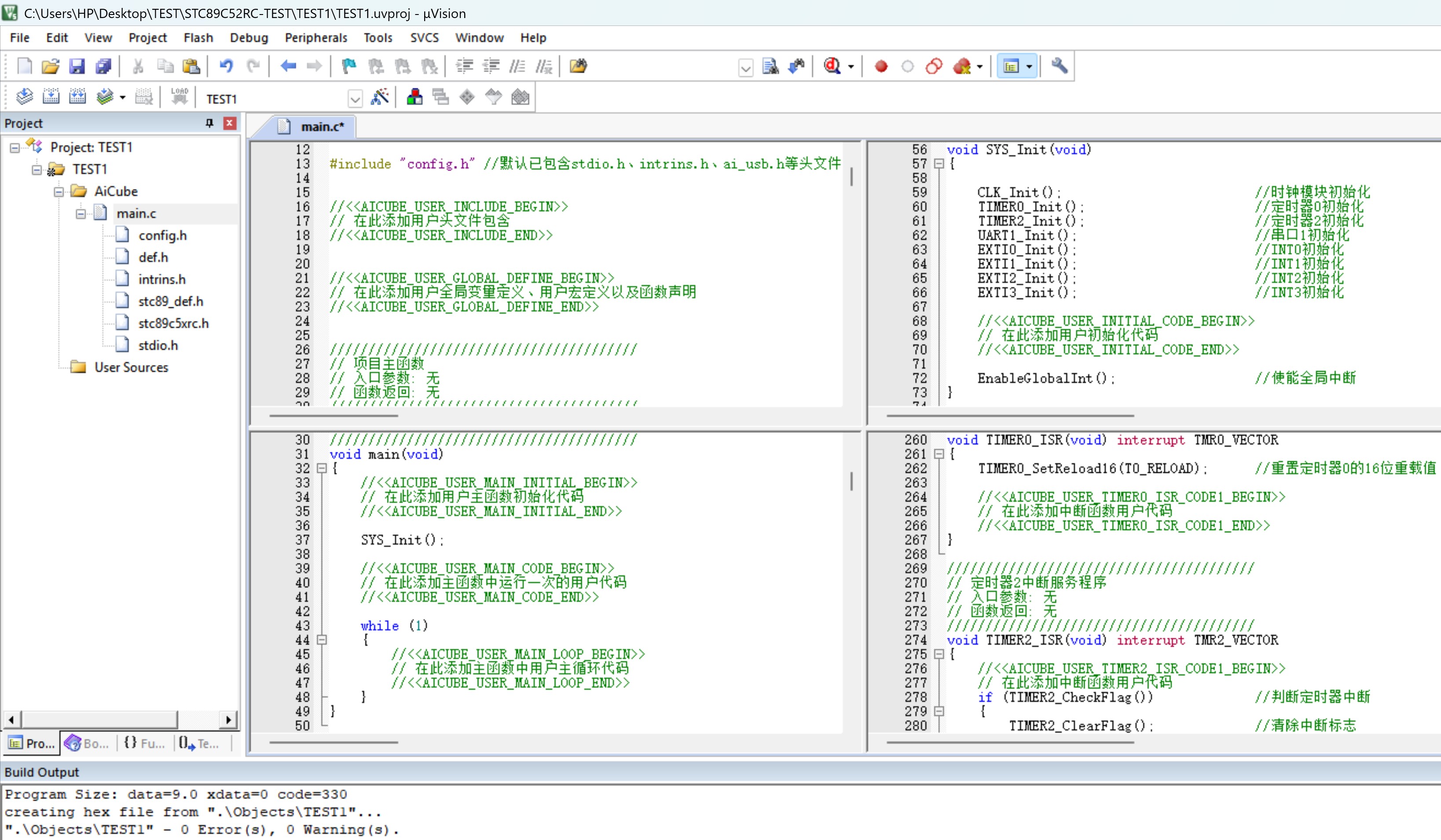Click the Project panel left scroll arrow

pyautogui.click(x=12, y=720)
